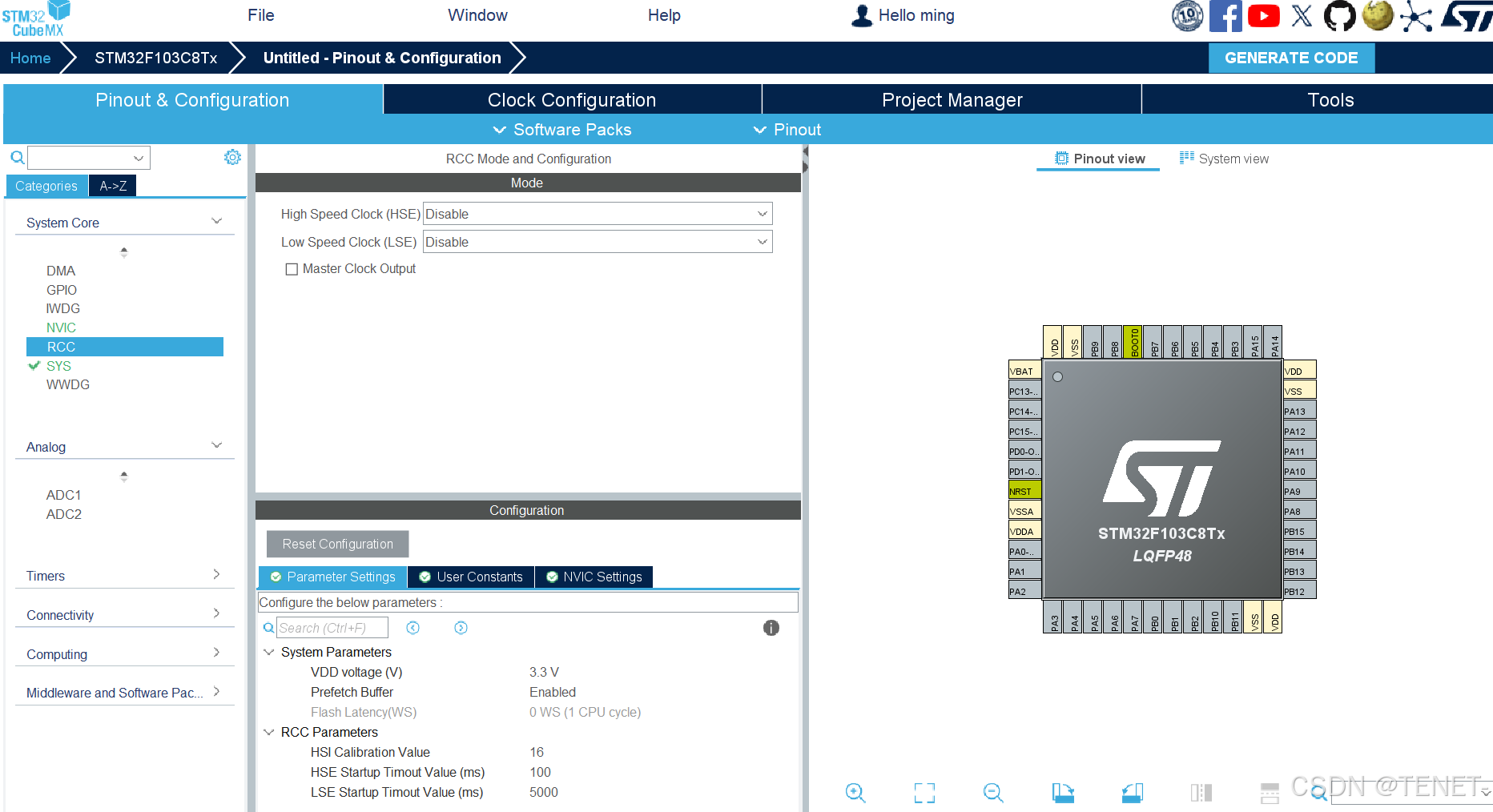Show parameter info icon
The height and width of the screenshot is (812, 1493).
[771, 628]
